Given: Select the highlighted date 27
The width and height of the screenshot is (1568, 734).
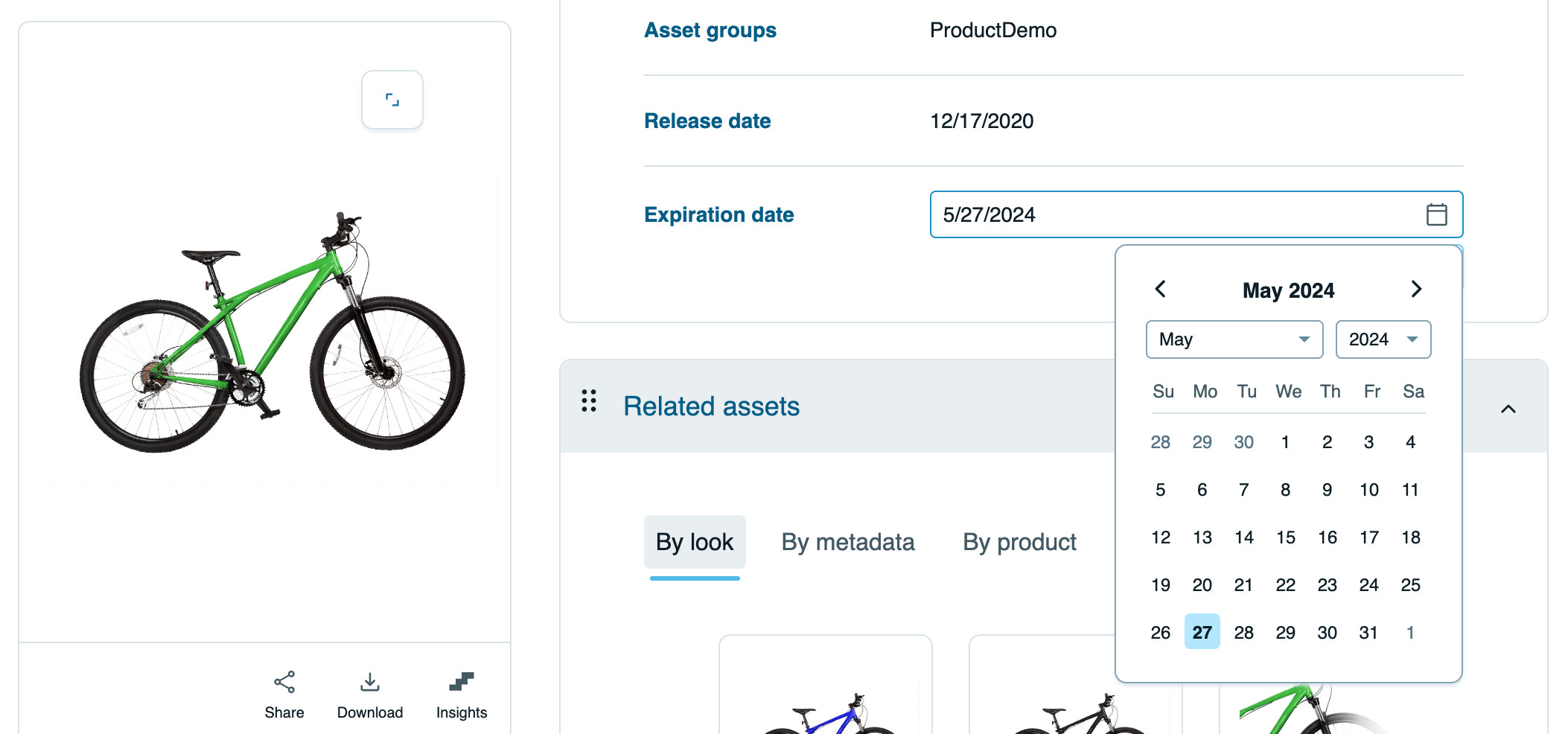Looking at the screenshot, I should (1202, 633).
